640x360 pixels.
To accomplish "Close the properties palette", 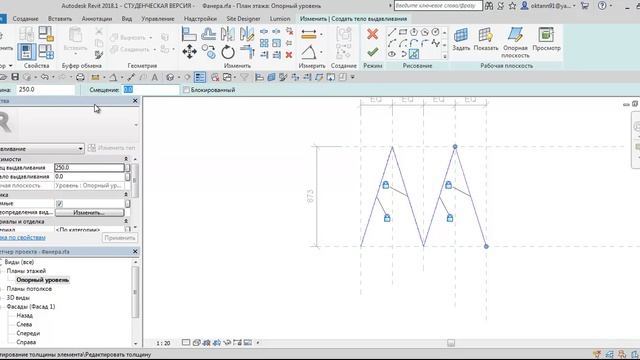I will [x=135, y=100].
